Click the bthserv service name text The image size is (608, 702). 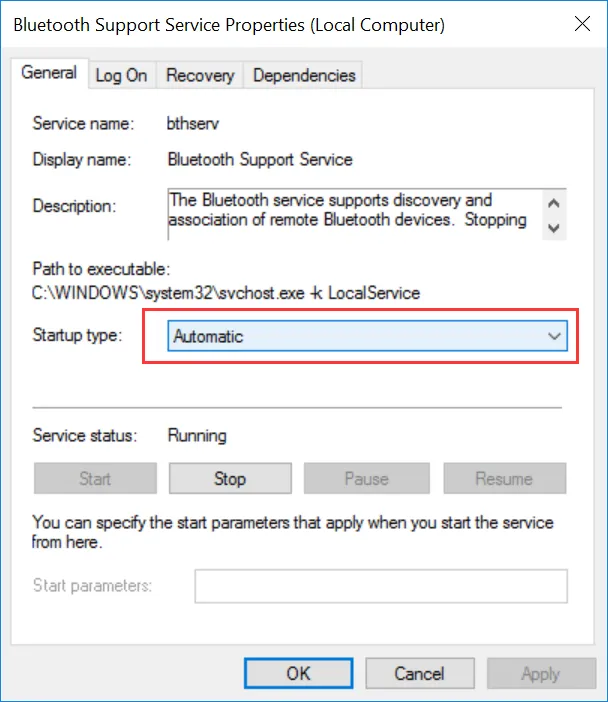tap(191, 124)
